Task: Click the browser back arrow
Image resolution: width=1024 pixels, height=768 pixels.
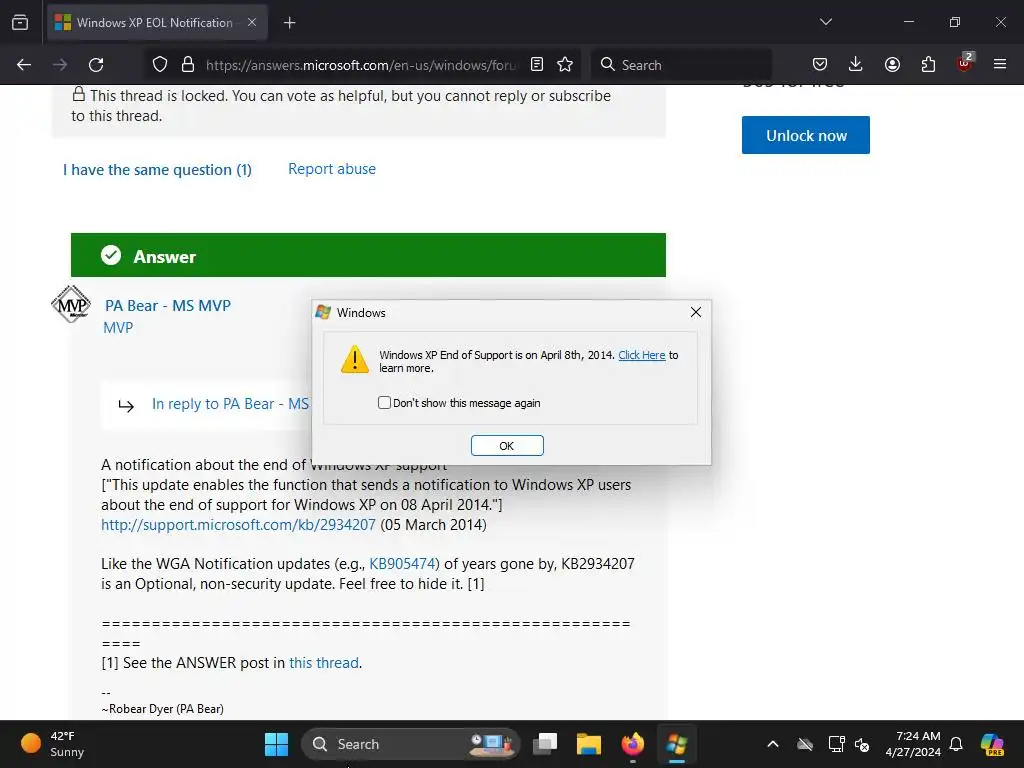Action: [24, 65]
